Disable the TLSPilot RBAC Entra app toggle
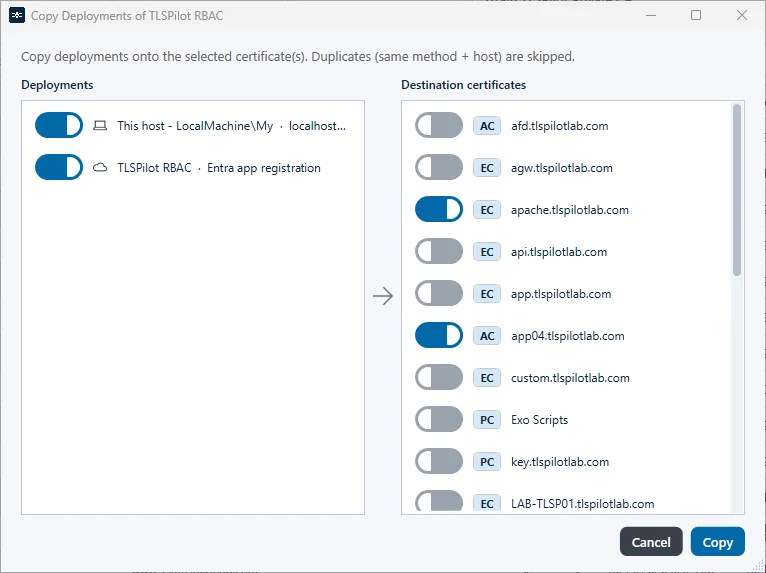 click(x=59, y=167)
